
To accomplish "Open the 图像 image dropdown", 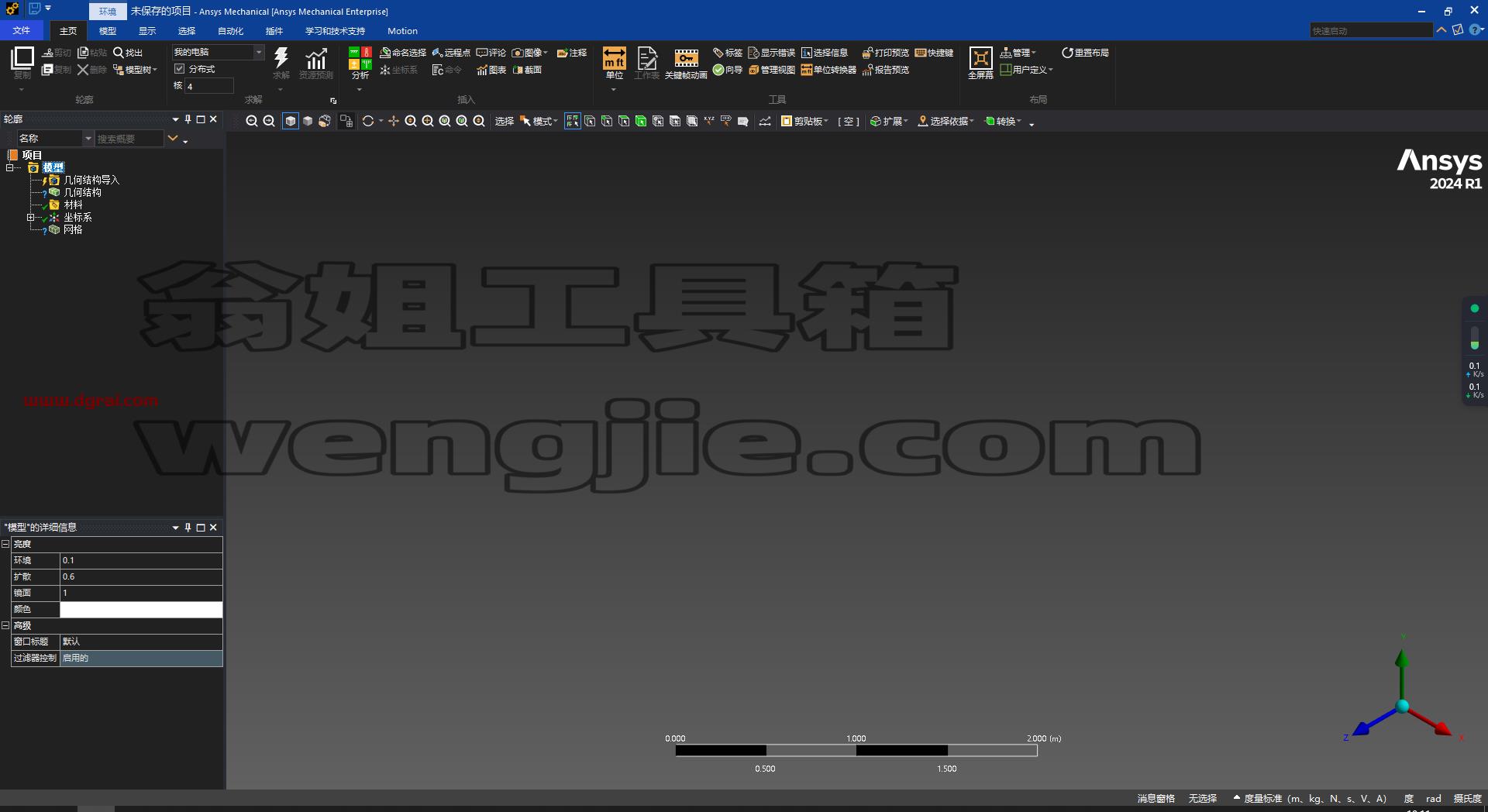I will tap(530, 53).
